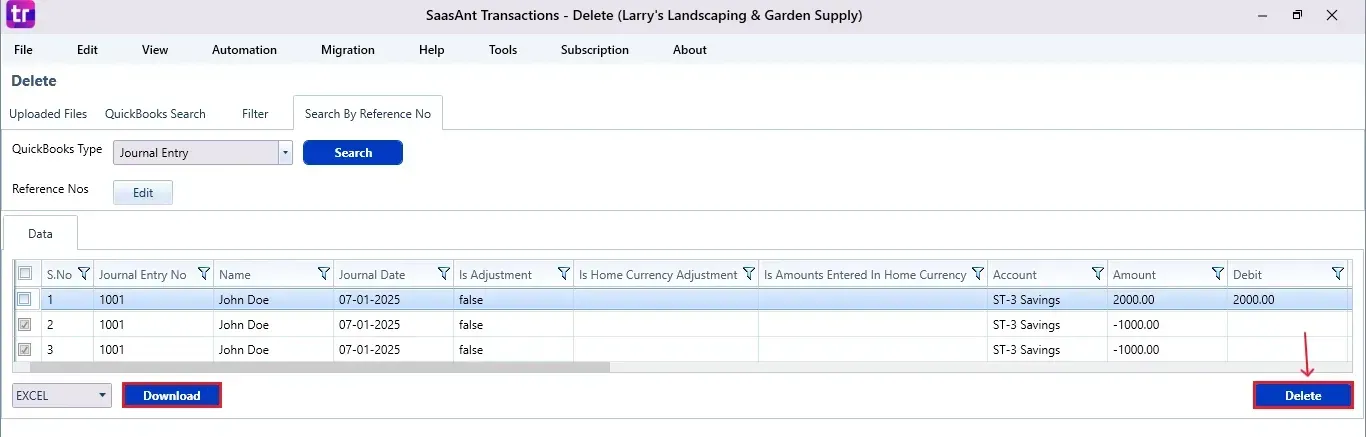Click the blue Search button

353,153
